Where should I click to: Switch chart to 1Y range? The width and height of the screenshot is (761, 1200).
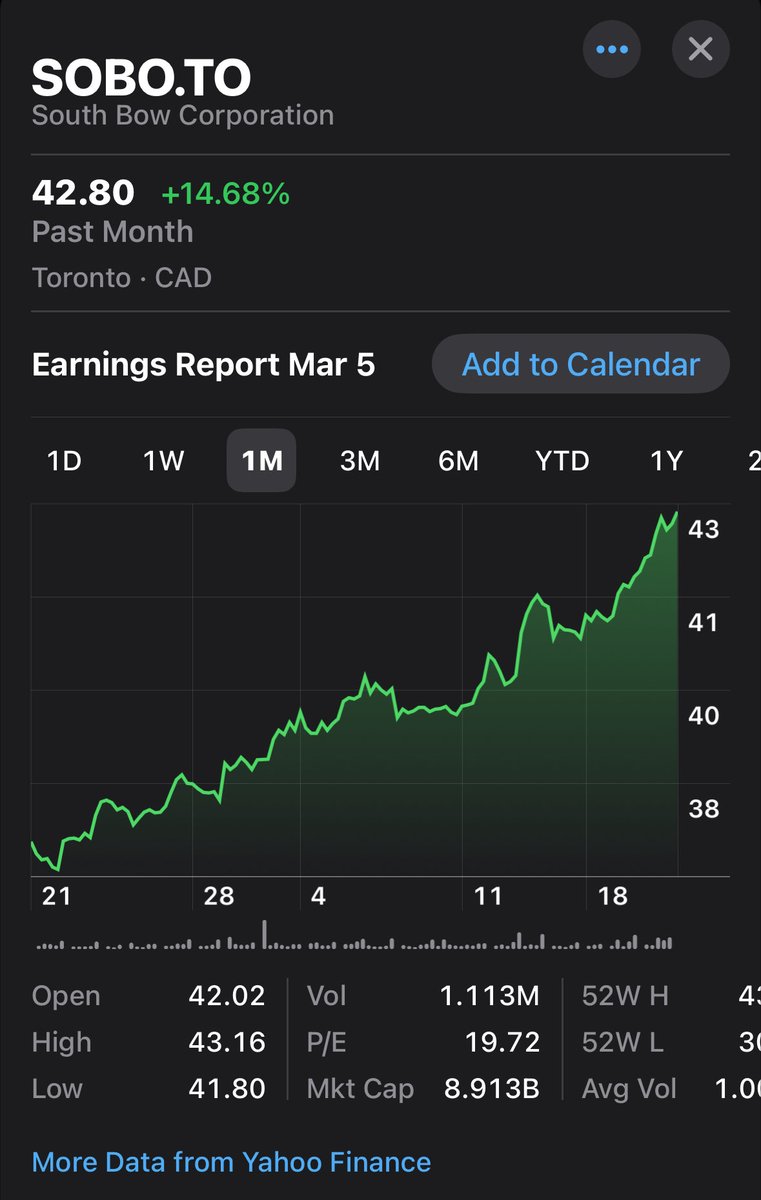point(666,460)
